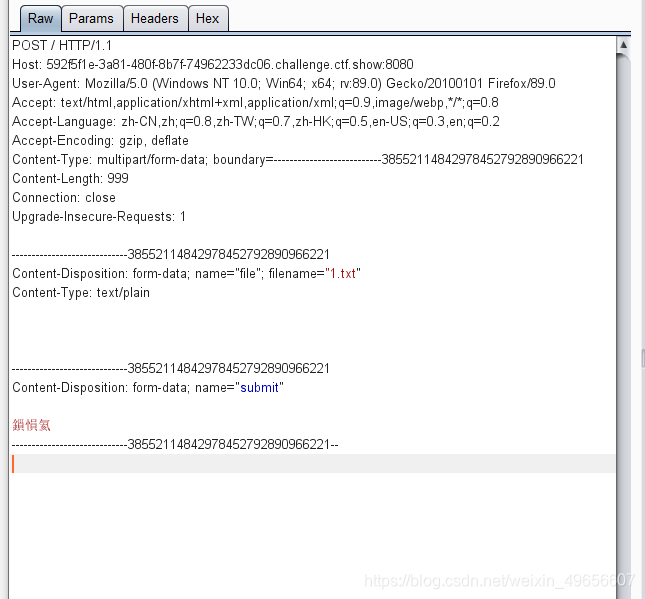Image resolution: width=645 pixels, height=599 pixels.
Task: Click the Accept-Encoding gzip, deflate line
Action: [100, 141]
